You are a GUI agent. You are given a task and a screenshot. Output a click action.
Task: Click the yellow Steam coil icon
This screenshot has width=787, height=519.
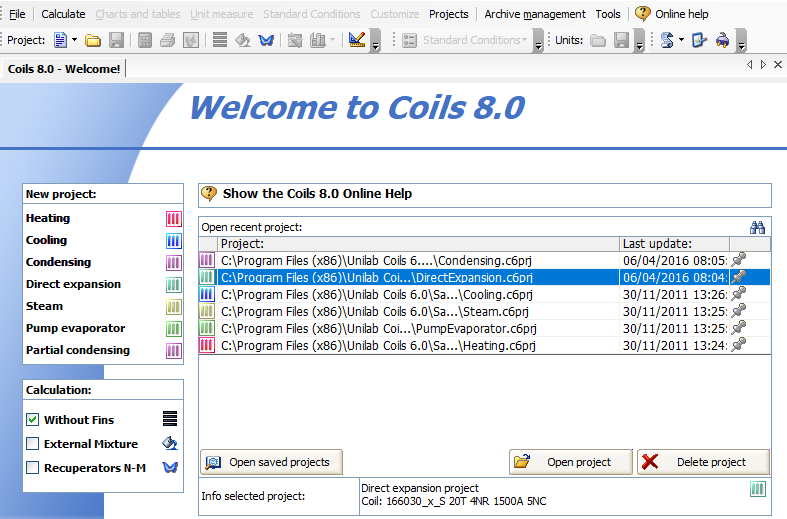click(x=174, y=307)
